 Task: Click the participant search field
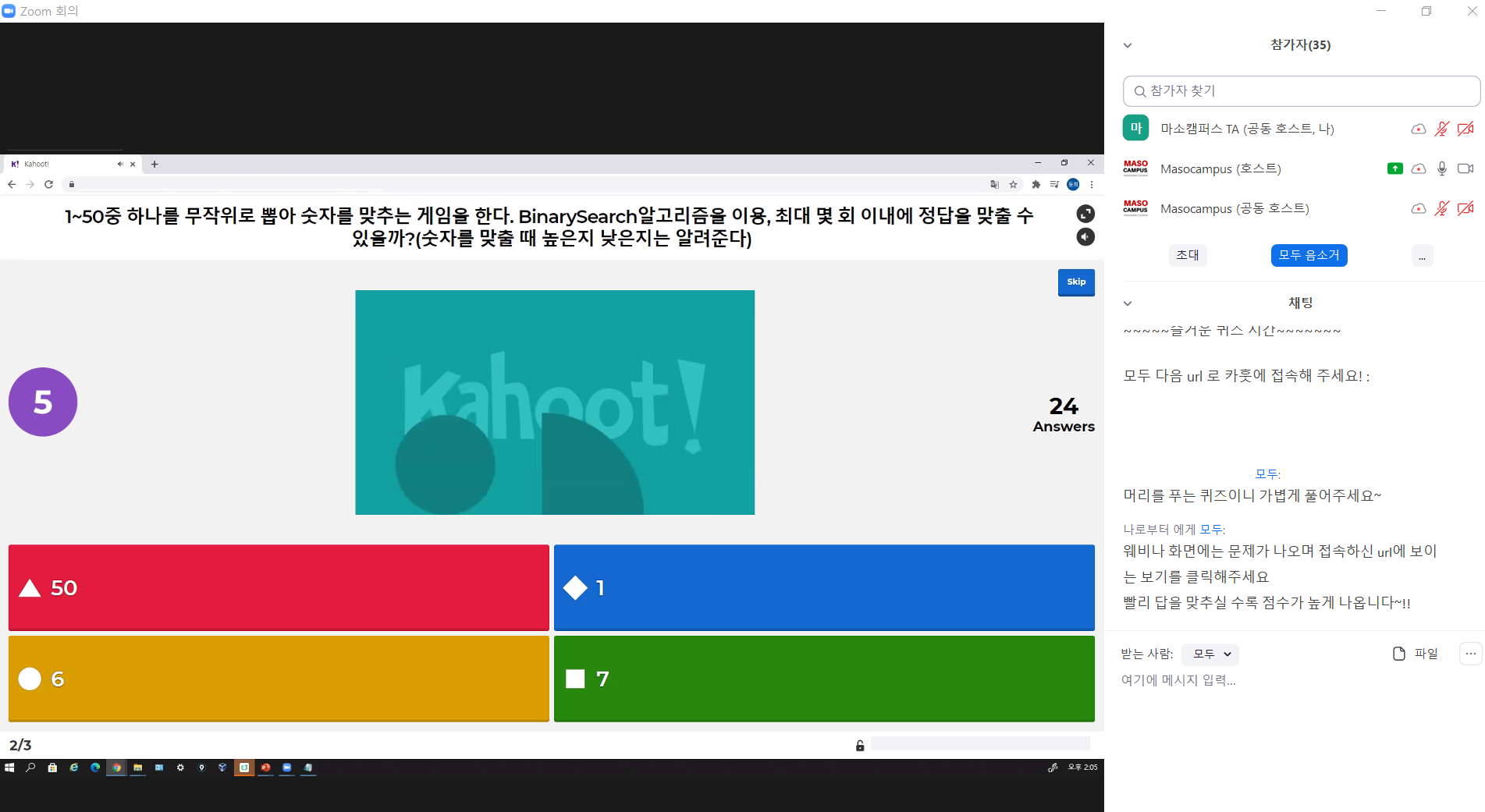[x=1301, y=91]
